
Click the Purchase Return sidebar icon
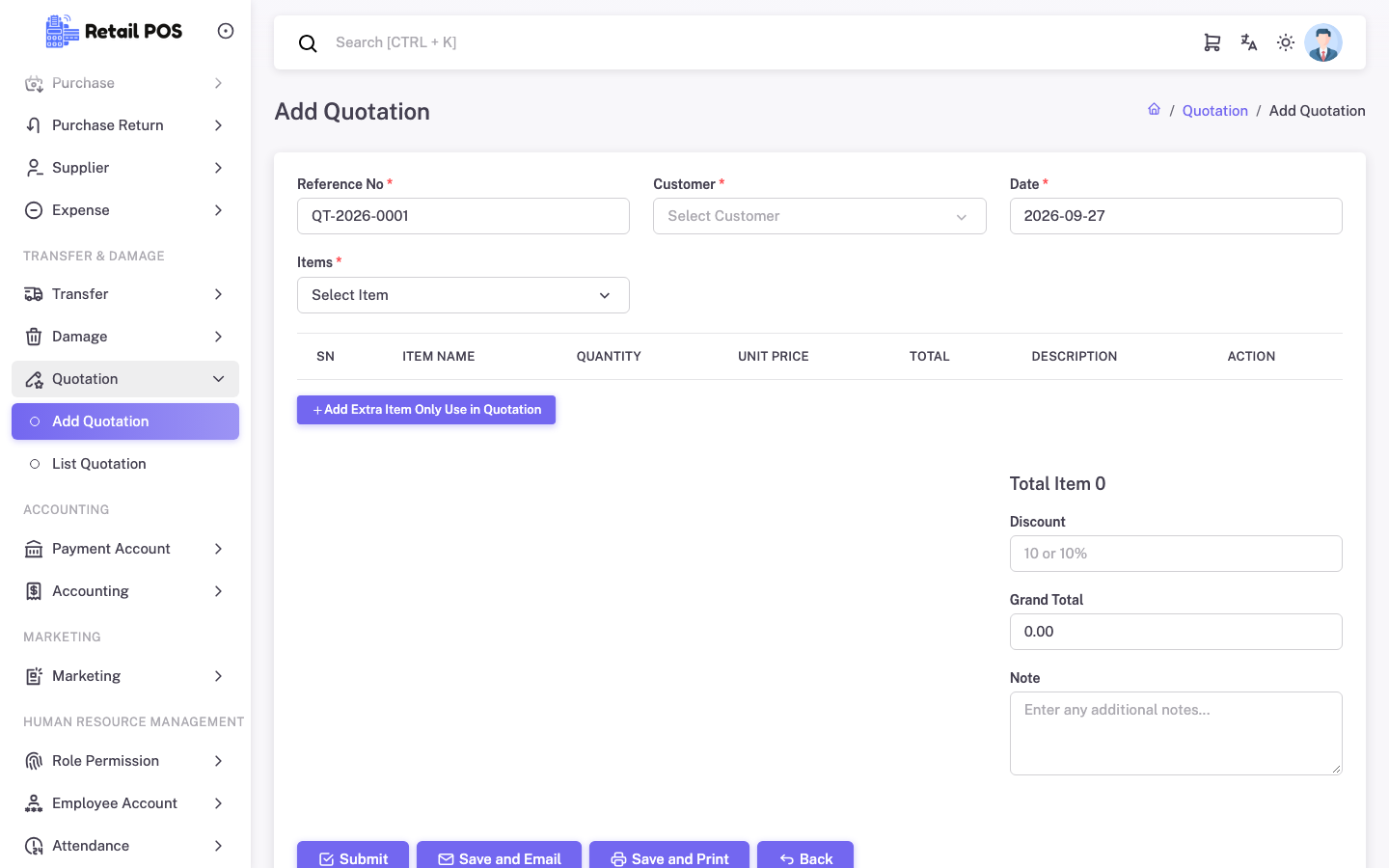tap(34, 125)
